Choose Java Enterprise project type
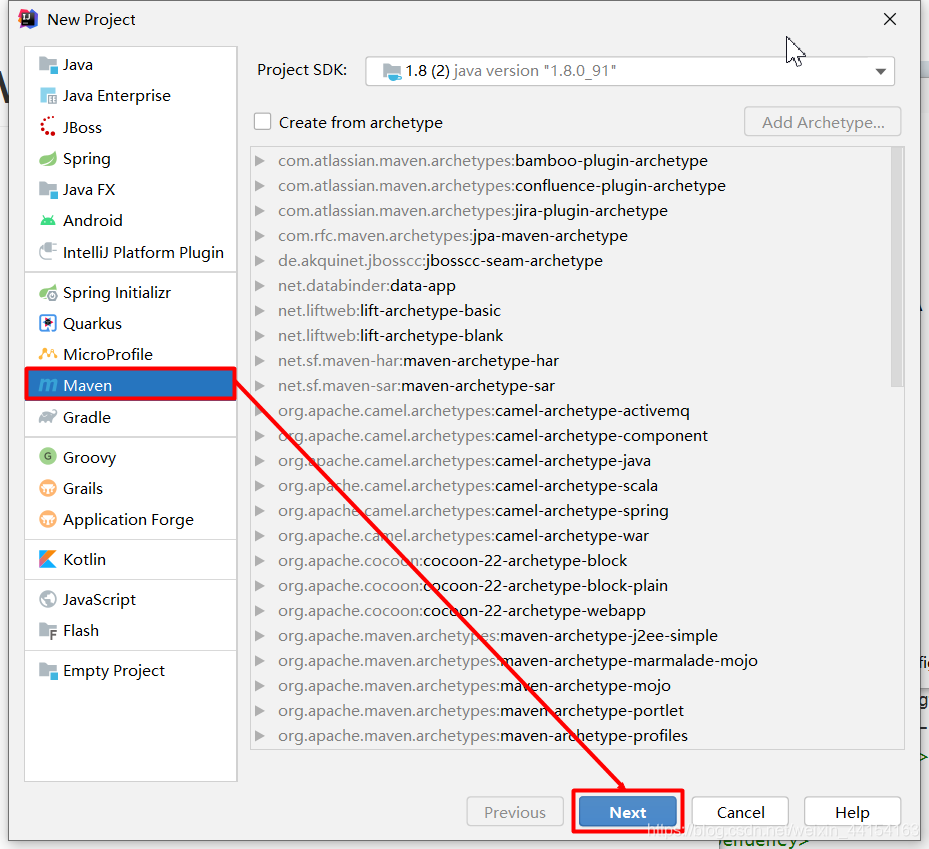 (130, 95)
